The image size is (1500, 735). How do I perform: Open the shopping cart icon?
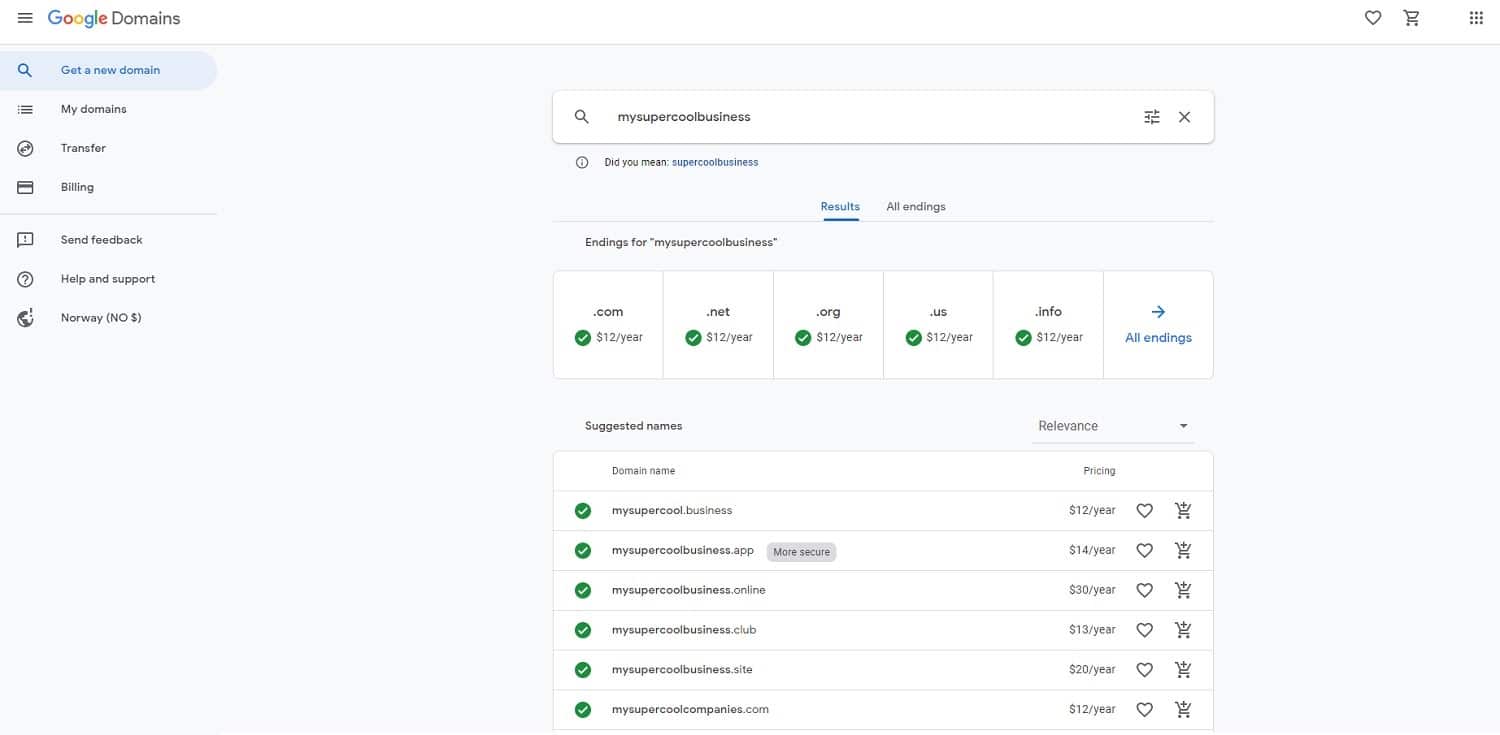coord(1411,17)
